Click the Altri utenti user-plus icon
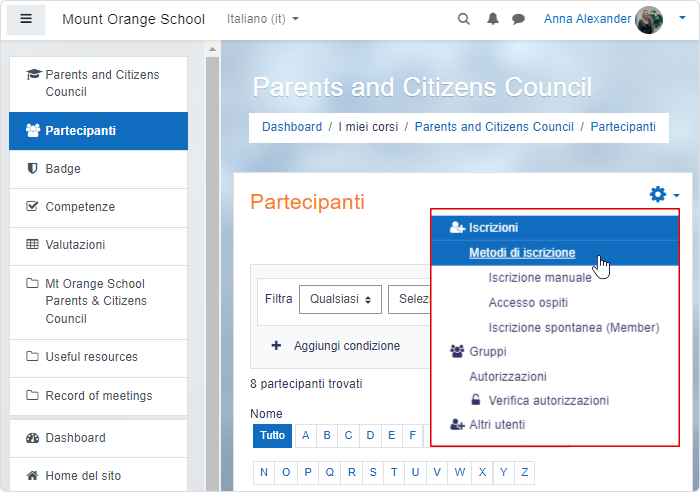Image resolution: width=700 pixels, height=492 pixels. (x=457, y=424)
